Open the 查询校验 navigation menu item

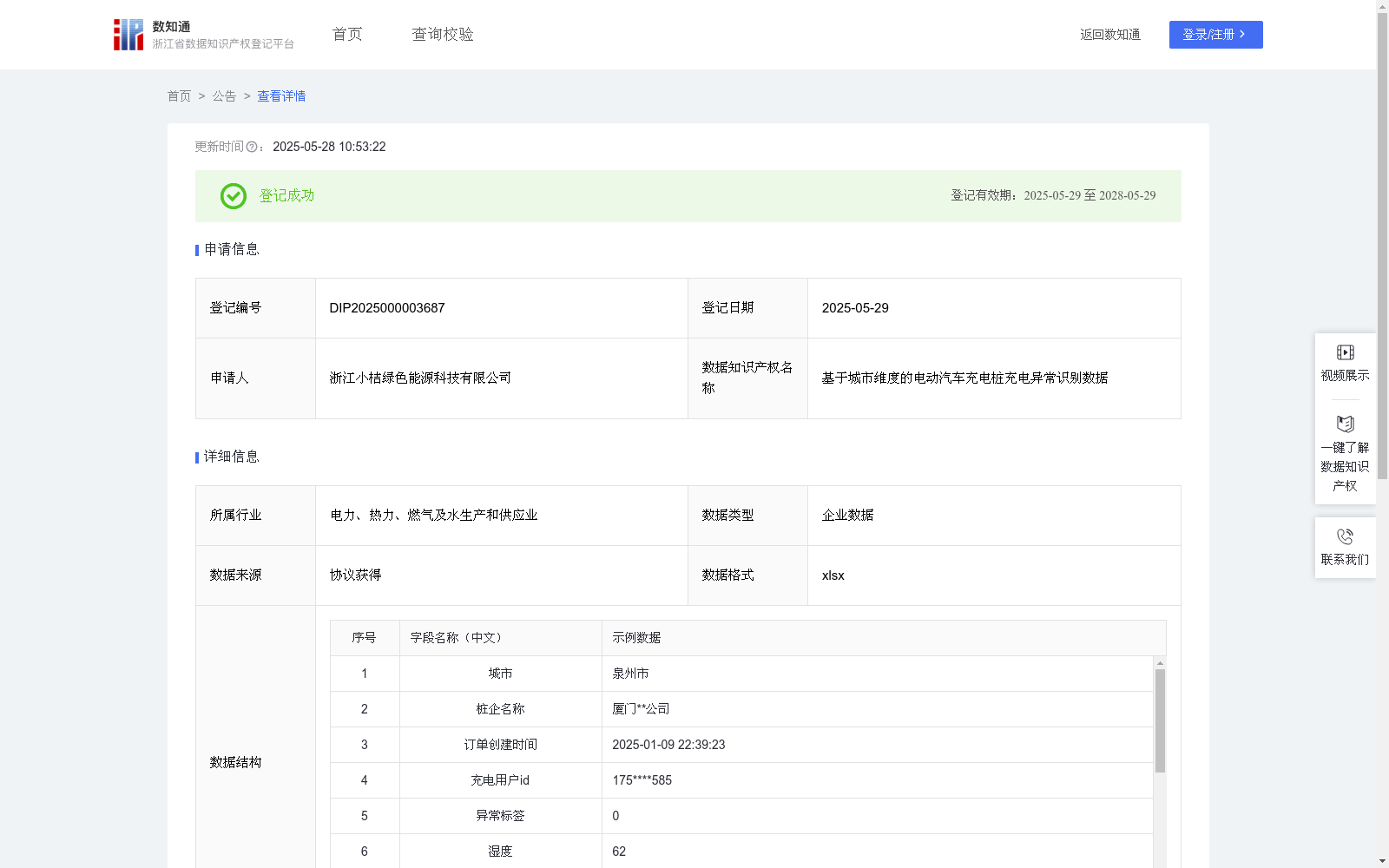click(x=442, y=34)
